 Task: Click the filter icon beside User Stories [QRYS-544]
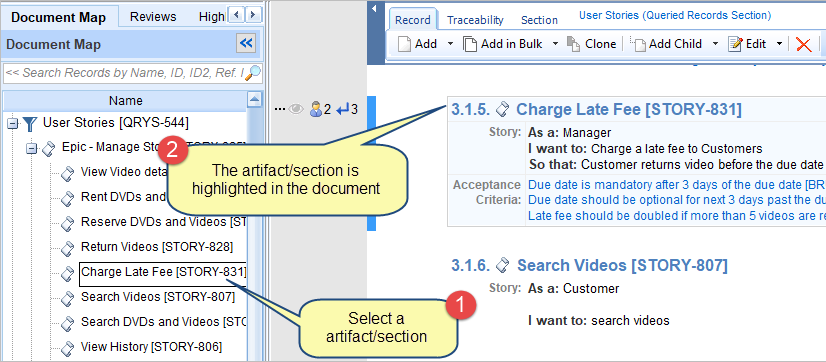point(30,124)
